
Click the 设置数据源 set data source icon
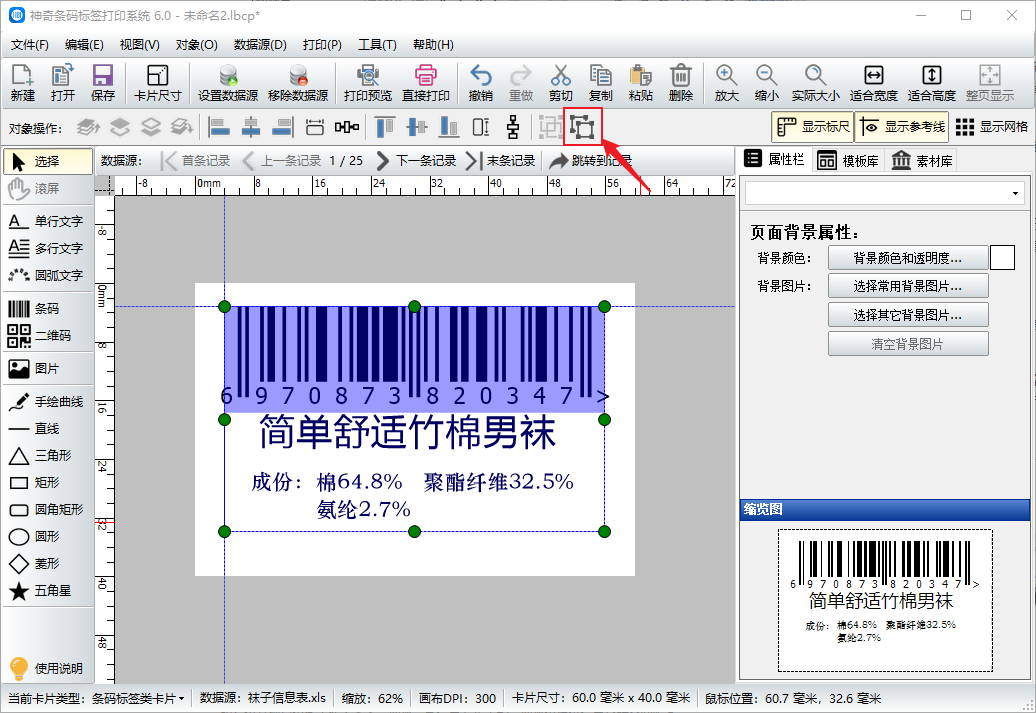pyautogui.click(x=228, y=83)
